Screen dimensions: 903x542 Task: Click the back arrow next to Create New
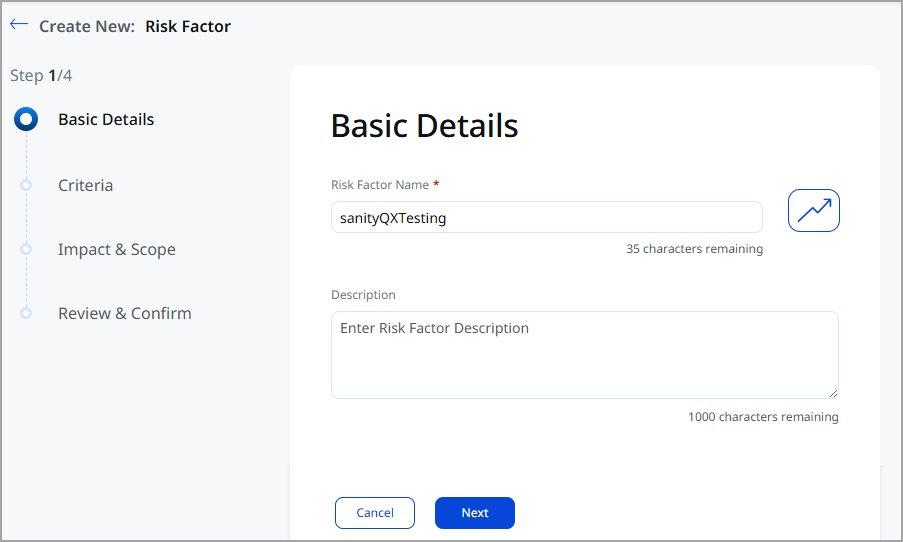pyautogui.click(x=19, y=25)
